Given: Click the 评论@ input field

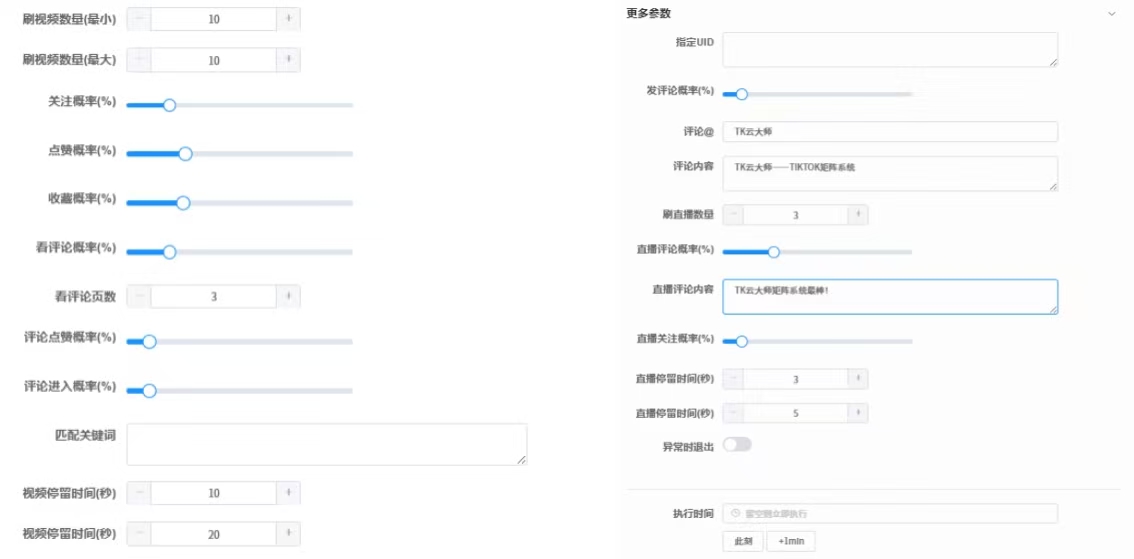Looking at the screenshot, I should tap(889, 132).
